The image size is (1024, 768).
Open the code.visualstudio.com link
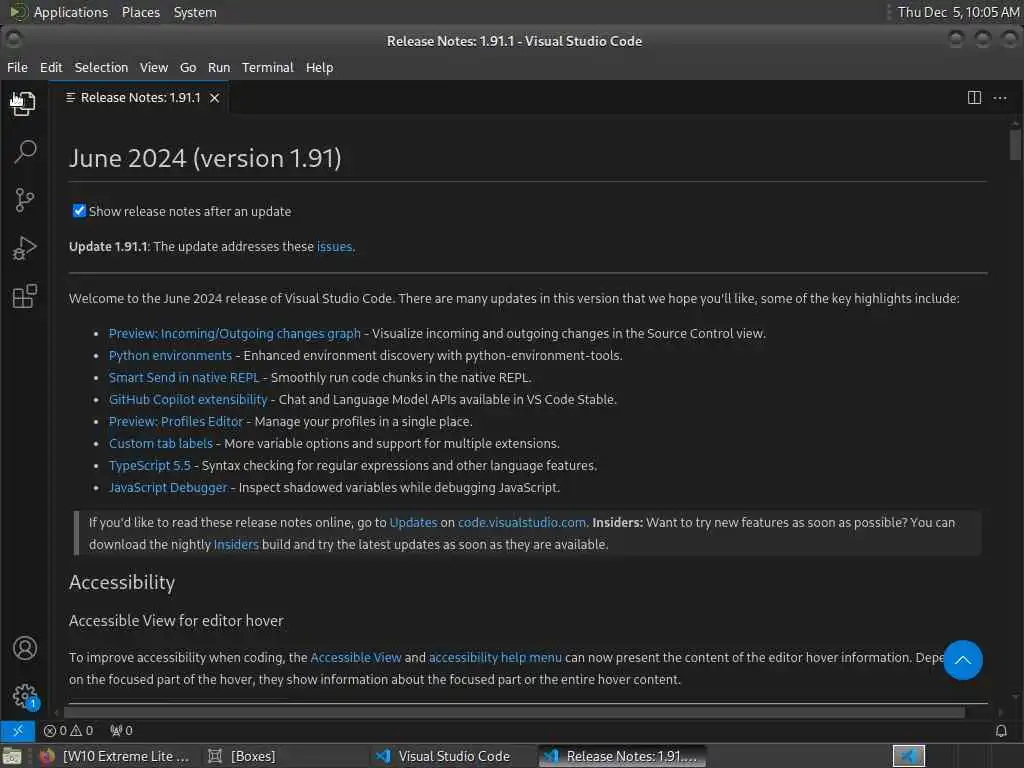click(x=522, y=522)
